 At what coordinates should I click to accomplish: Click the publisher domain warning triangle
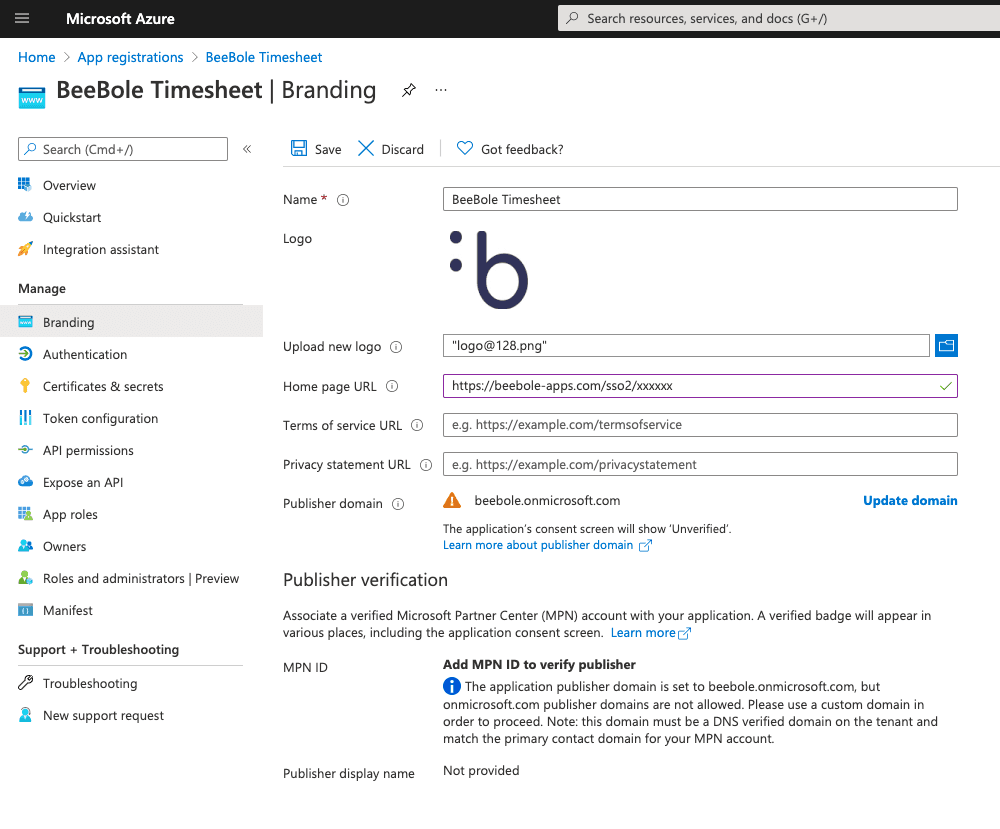coord(452,500)
